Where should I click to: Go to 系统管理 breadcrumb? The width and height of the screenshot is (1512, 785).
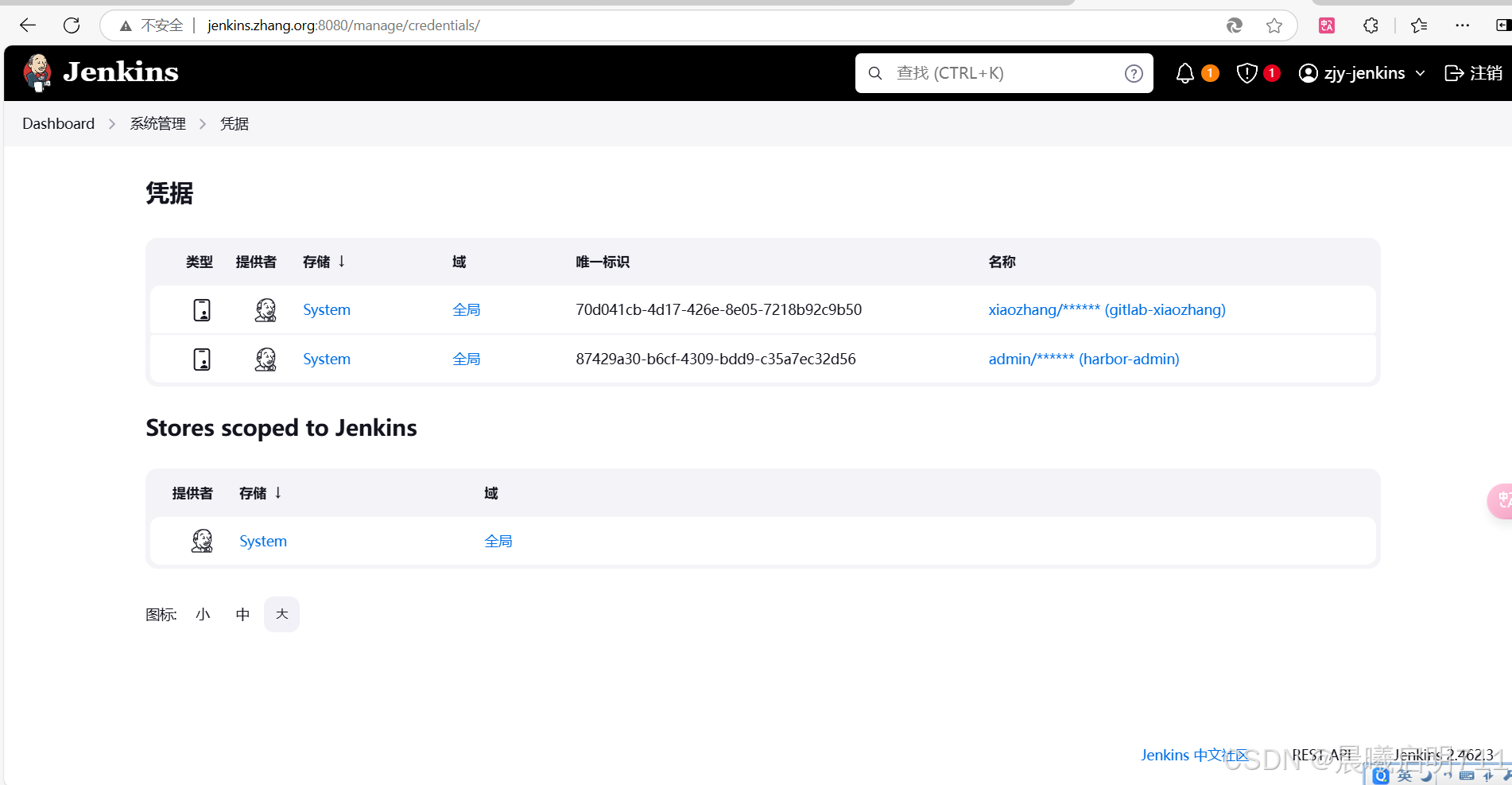pyautogui.click(x=157, y=124)
